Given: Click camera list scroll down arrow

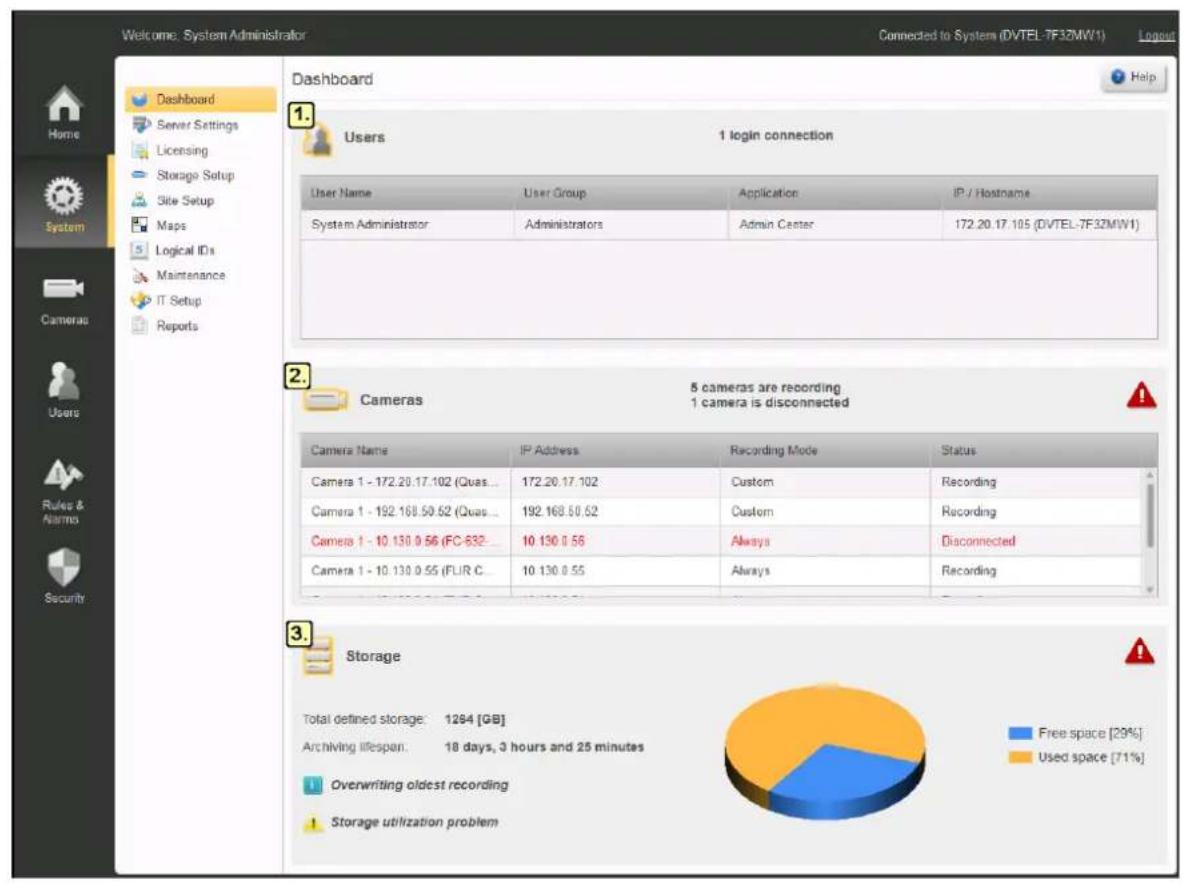Looking at the screenshot, I should (1150, 590).
